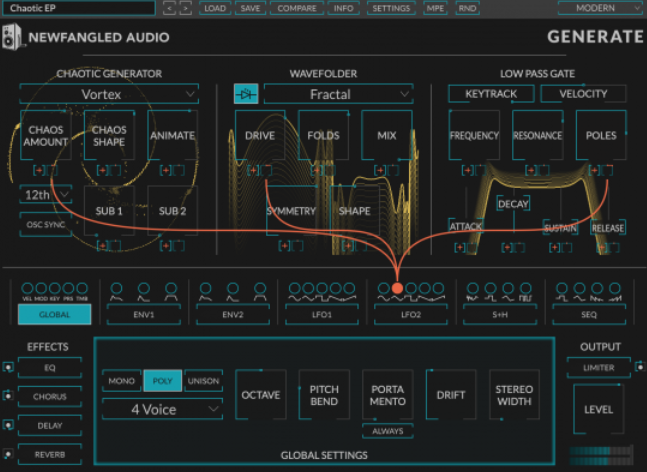Image resolution: width=647 pixels, height=472 pixels.
Task: Select MONO voice mode
Action: click(x=122, y=381)
